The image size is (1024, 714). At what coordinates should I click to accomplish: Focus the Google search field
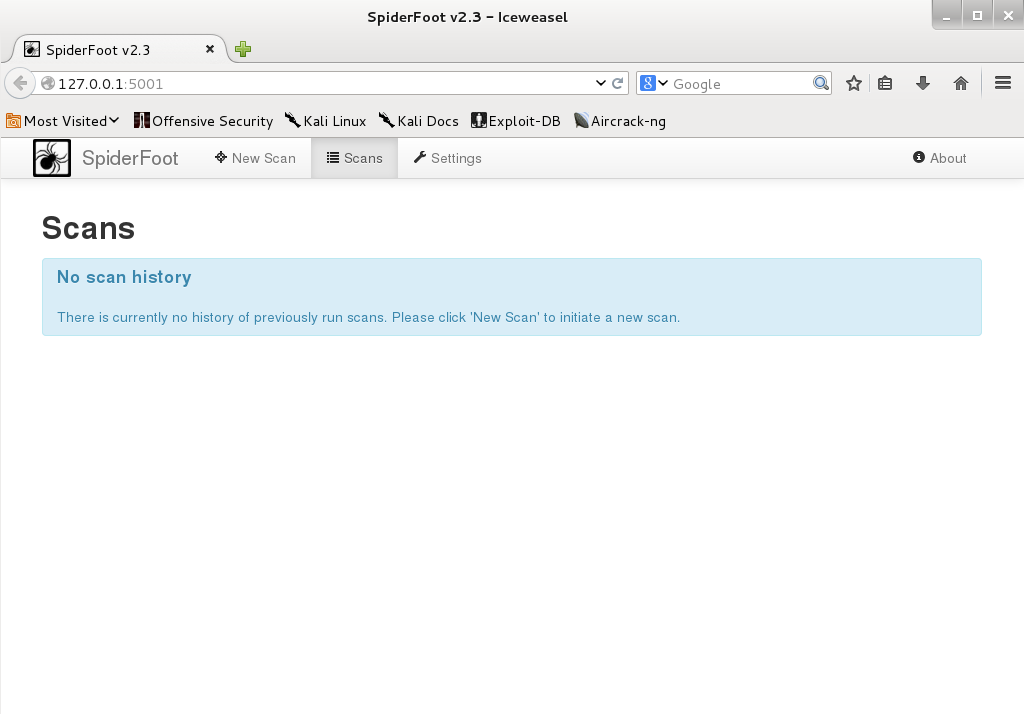pos(740,84)
